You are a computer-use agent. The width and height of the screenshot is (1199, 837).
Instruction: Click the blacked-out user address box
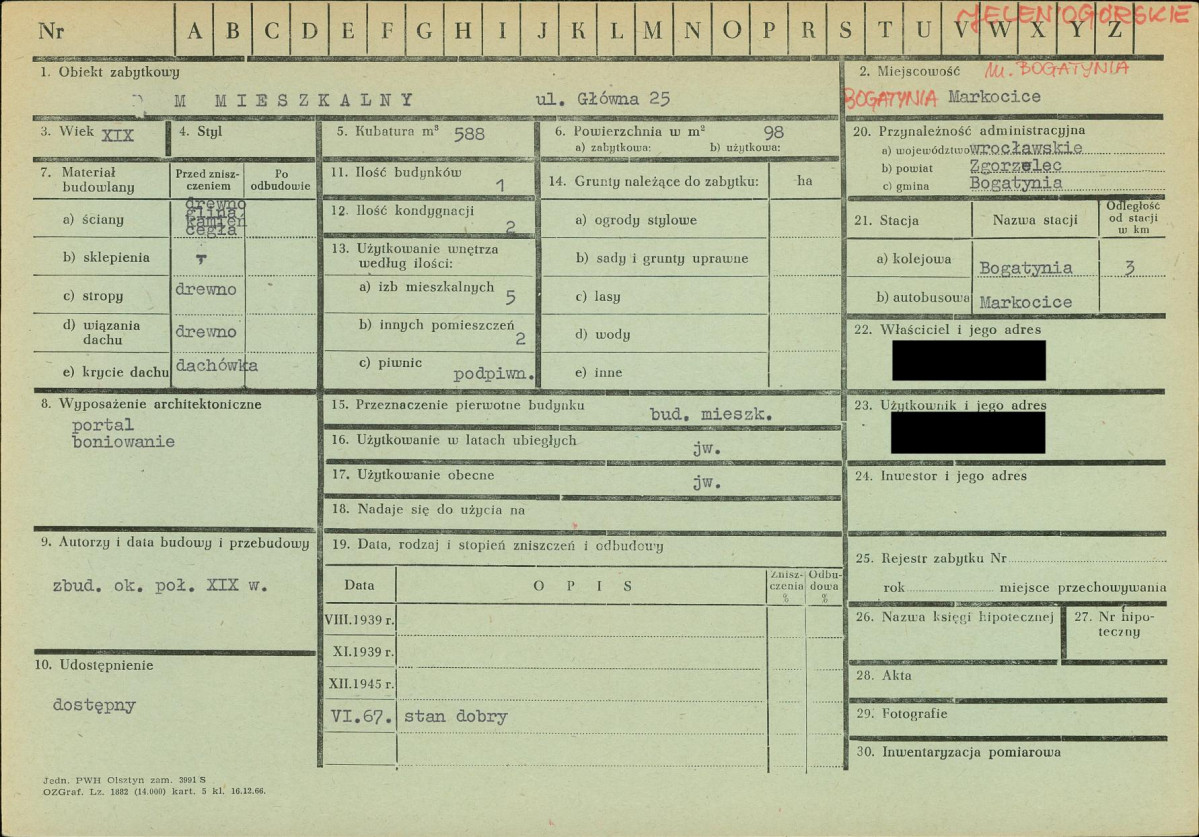click(967, 433)
